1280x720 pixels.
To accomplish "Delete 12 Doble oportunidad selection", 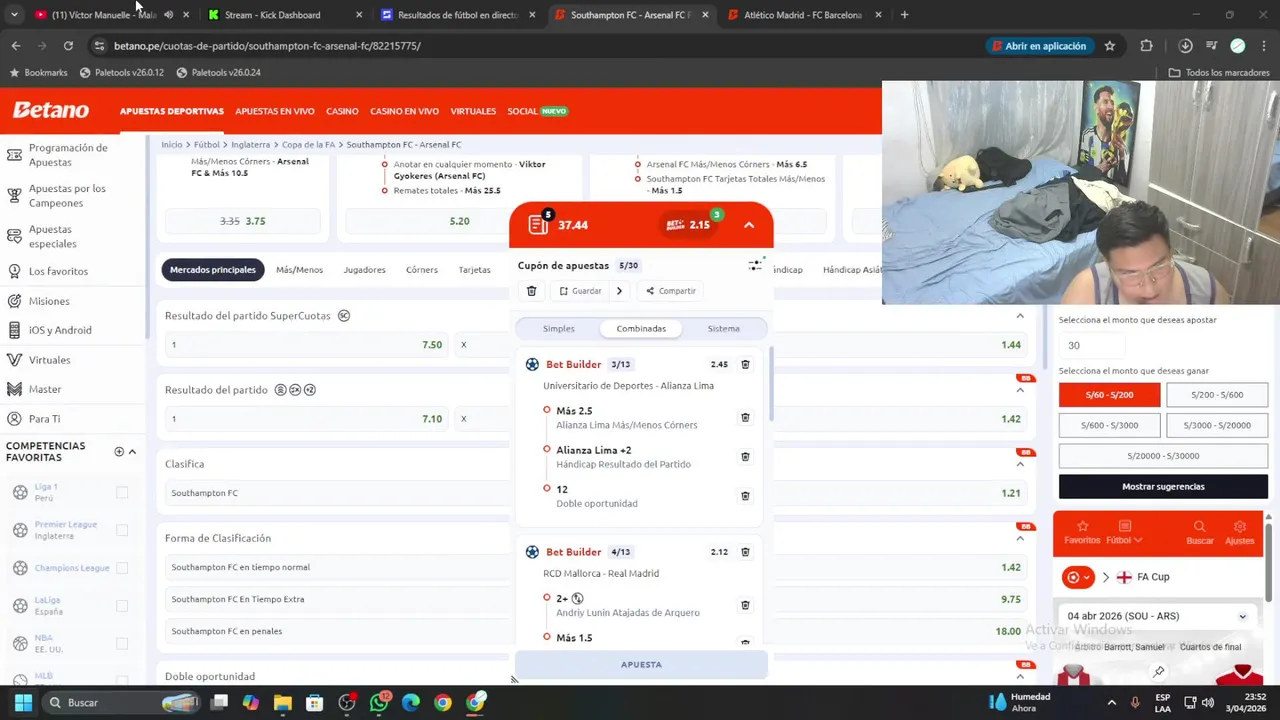I will (x=745, y=496).
